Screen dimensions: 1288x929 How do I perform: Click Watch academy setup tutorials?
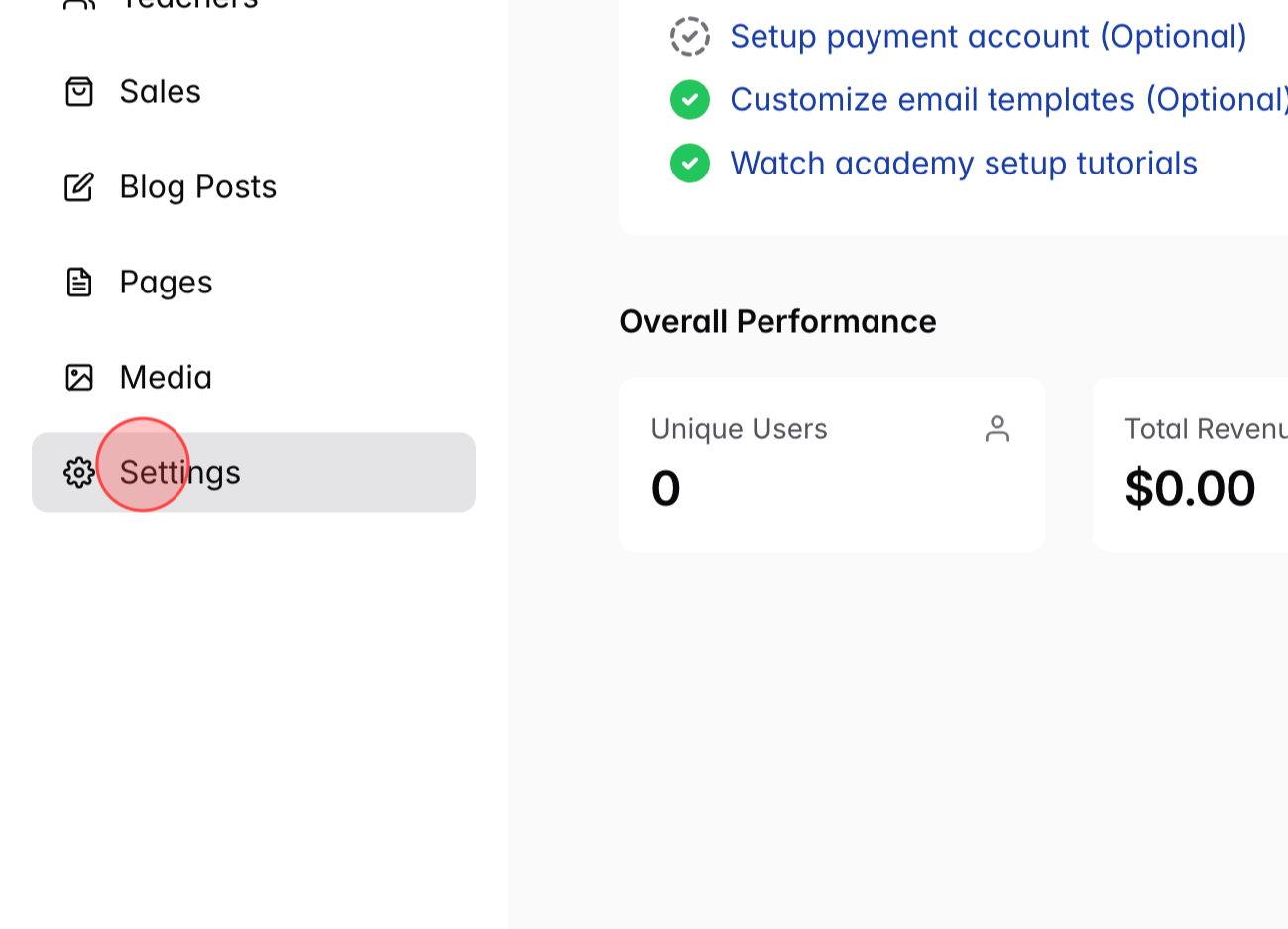coord(963,163)
